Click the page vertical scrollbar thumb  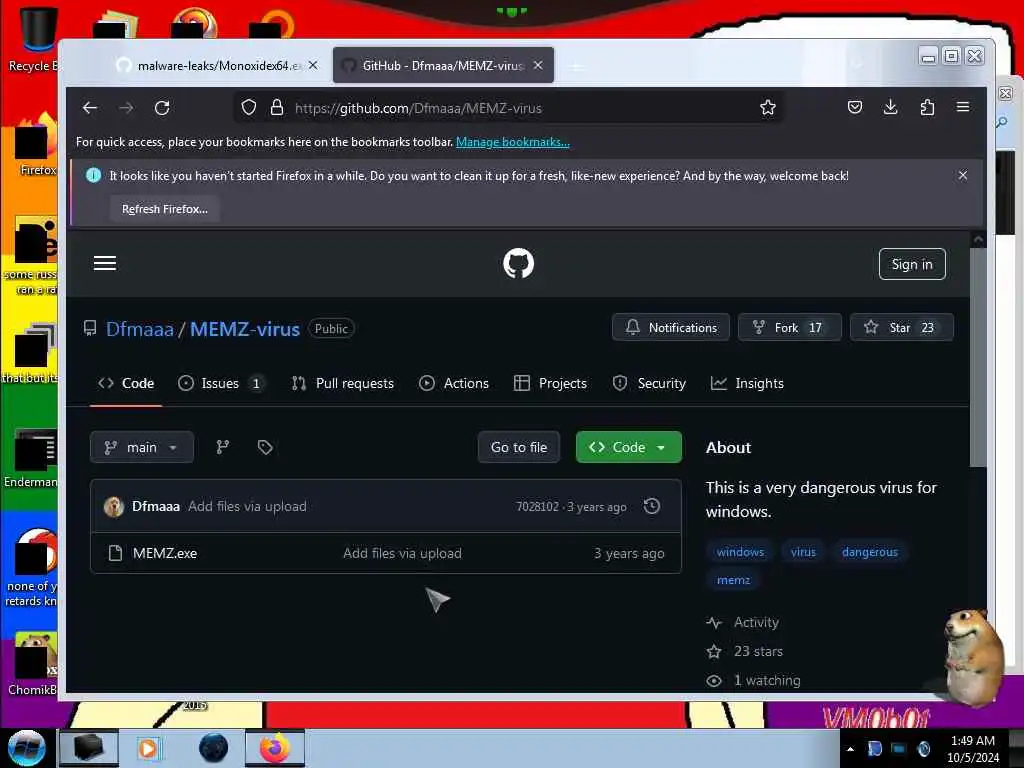coord(977,359)
